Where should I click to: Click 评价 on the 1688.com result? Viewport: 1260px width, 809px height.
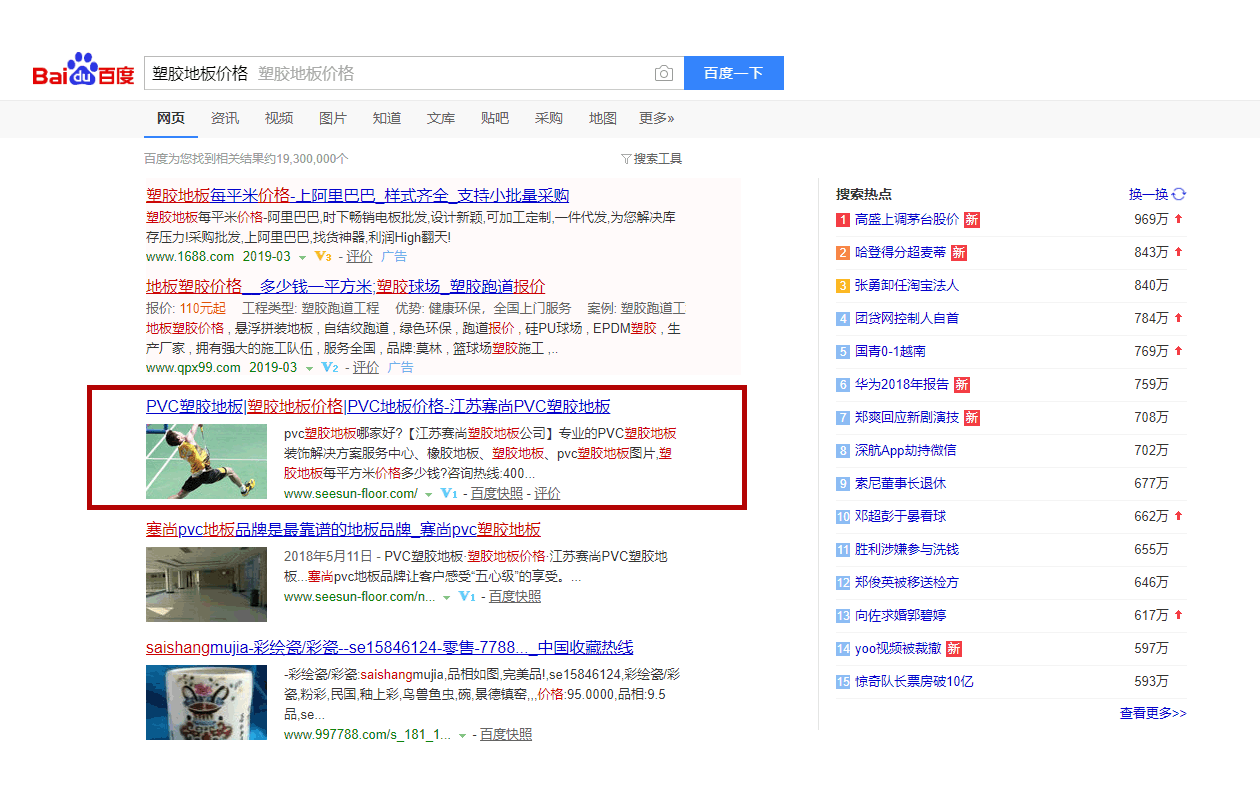pyautogui.click(x=358, y=256)
